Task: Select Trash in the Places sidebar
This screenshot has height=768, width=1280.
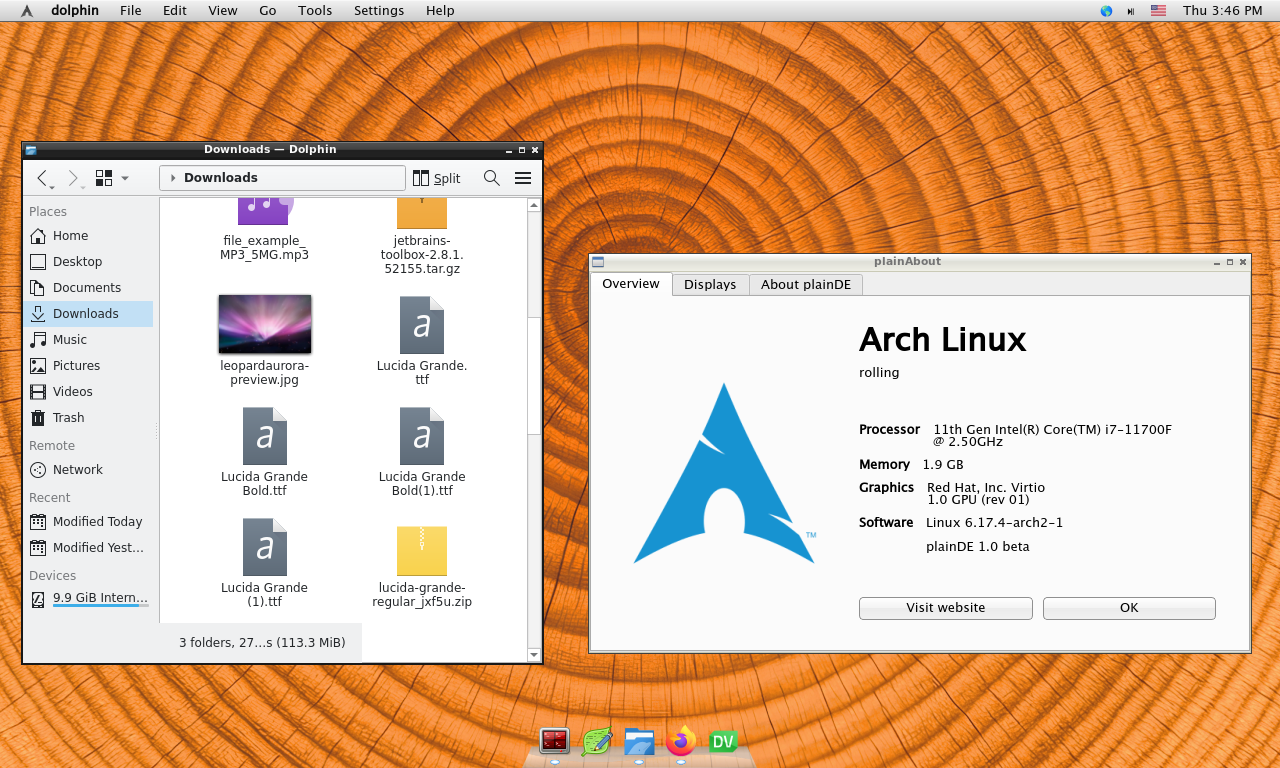Action: click(x=68, y=418)
